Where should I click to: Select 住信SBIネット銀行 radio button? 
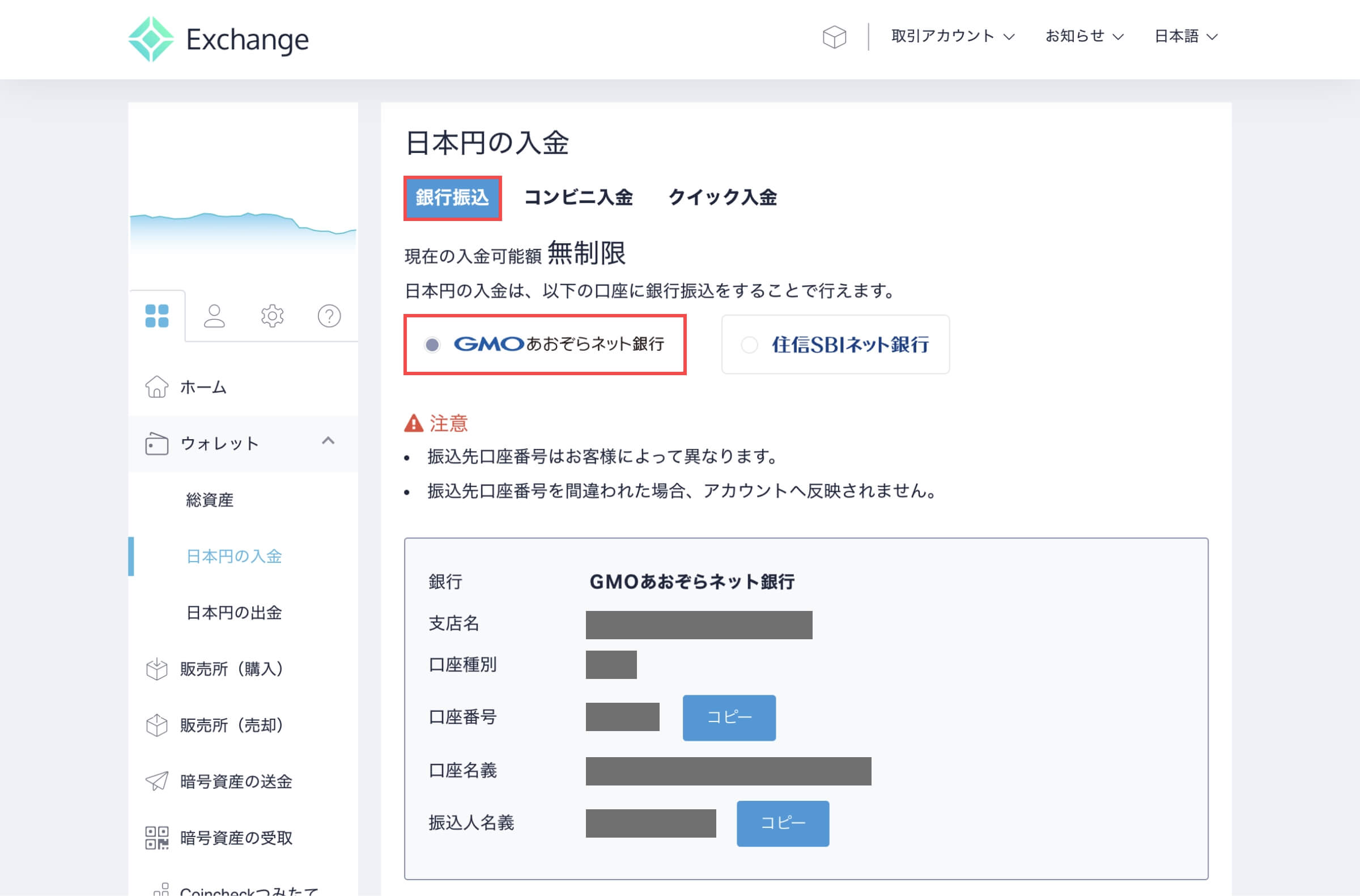(749, 345)
